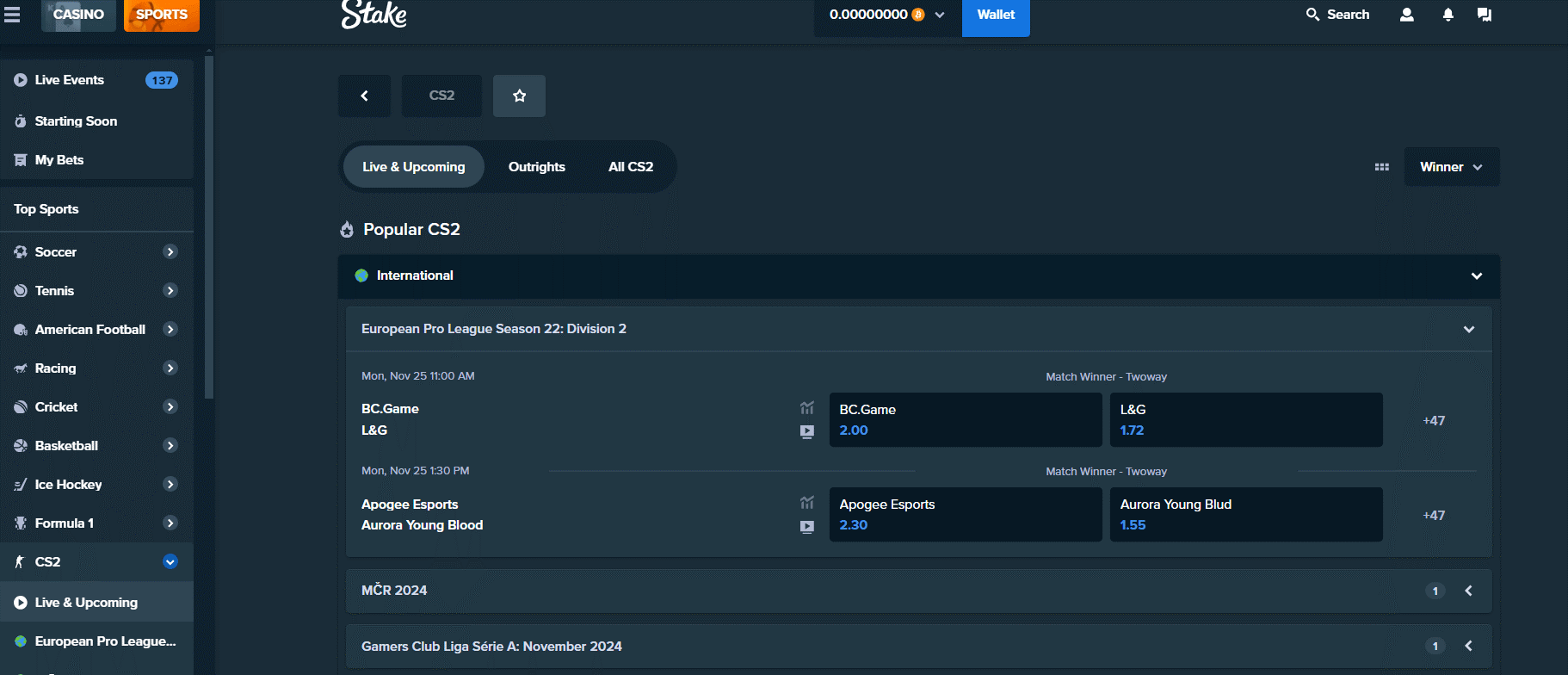
Task: Open My Bets in the sidebar
Action: (x=96, y=160)
